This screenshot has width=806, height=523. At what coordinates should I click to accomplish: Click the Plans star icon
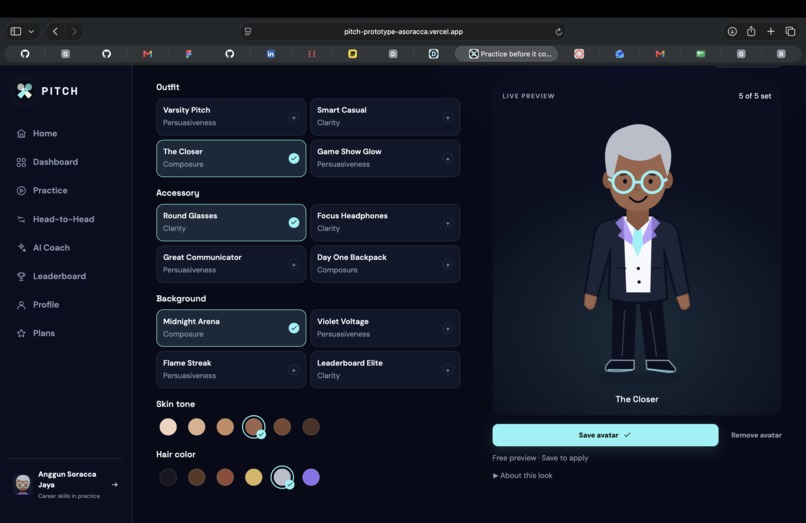coord(21,333)
